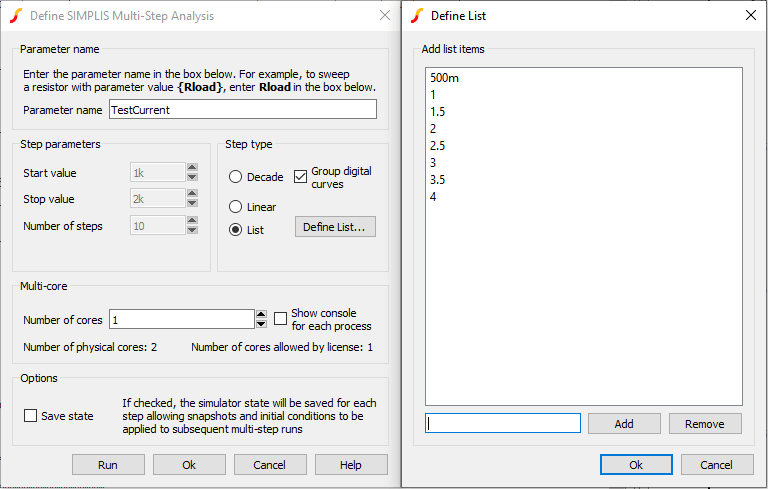768x489 pixels.
Task: Select list item 2
Action: coord(433,129)
